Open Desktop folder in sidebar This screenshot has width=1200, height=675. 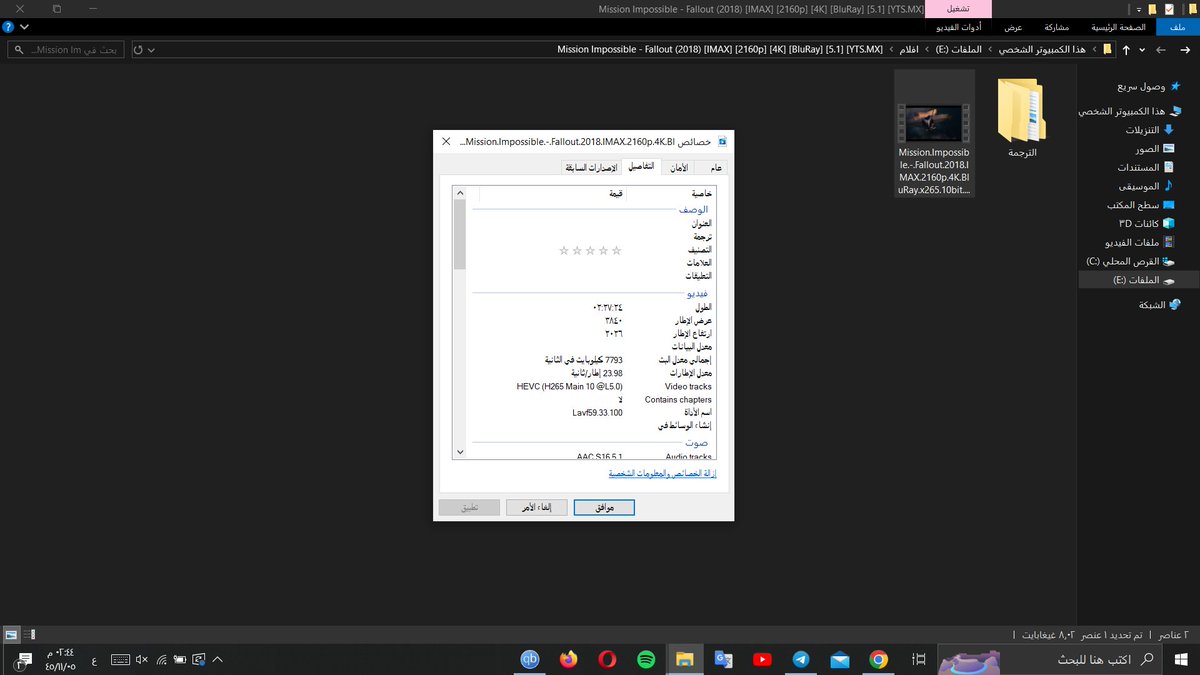[x=1142, y=205]
